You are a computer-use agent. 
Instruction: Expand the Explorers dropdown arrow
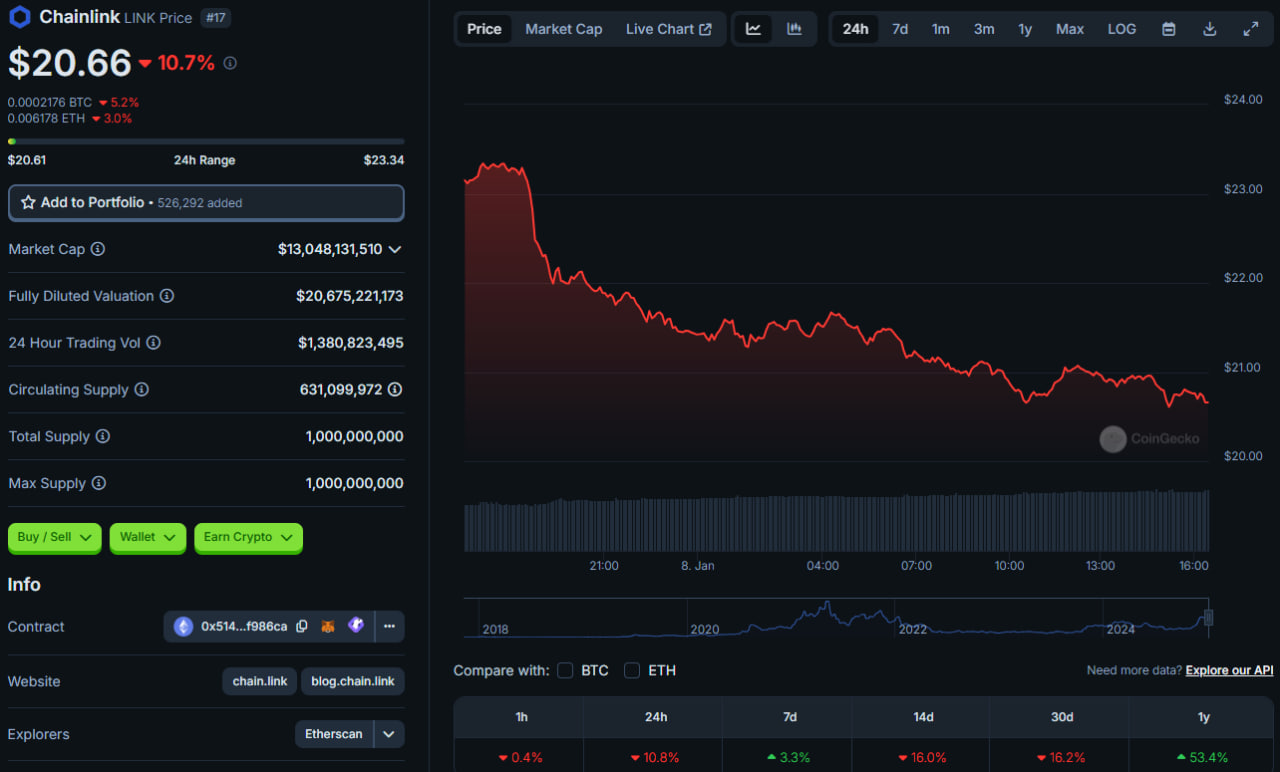[x=389, y=734]
